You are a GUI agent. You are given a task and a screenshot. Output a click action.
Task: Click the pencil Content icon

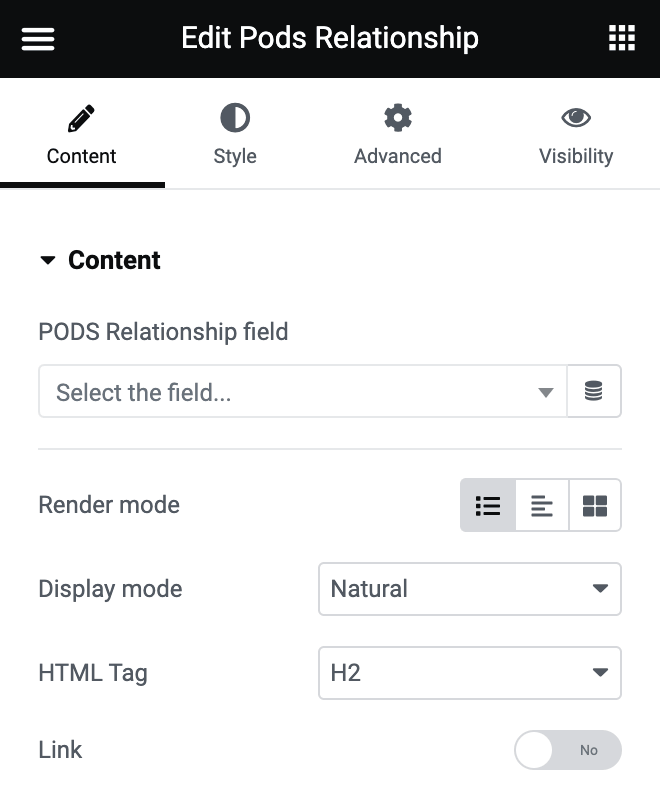[x=81, y=120]
